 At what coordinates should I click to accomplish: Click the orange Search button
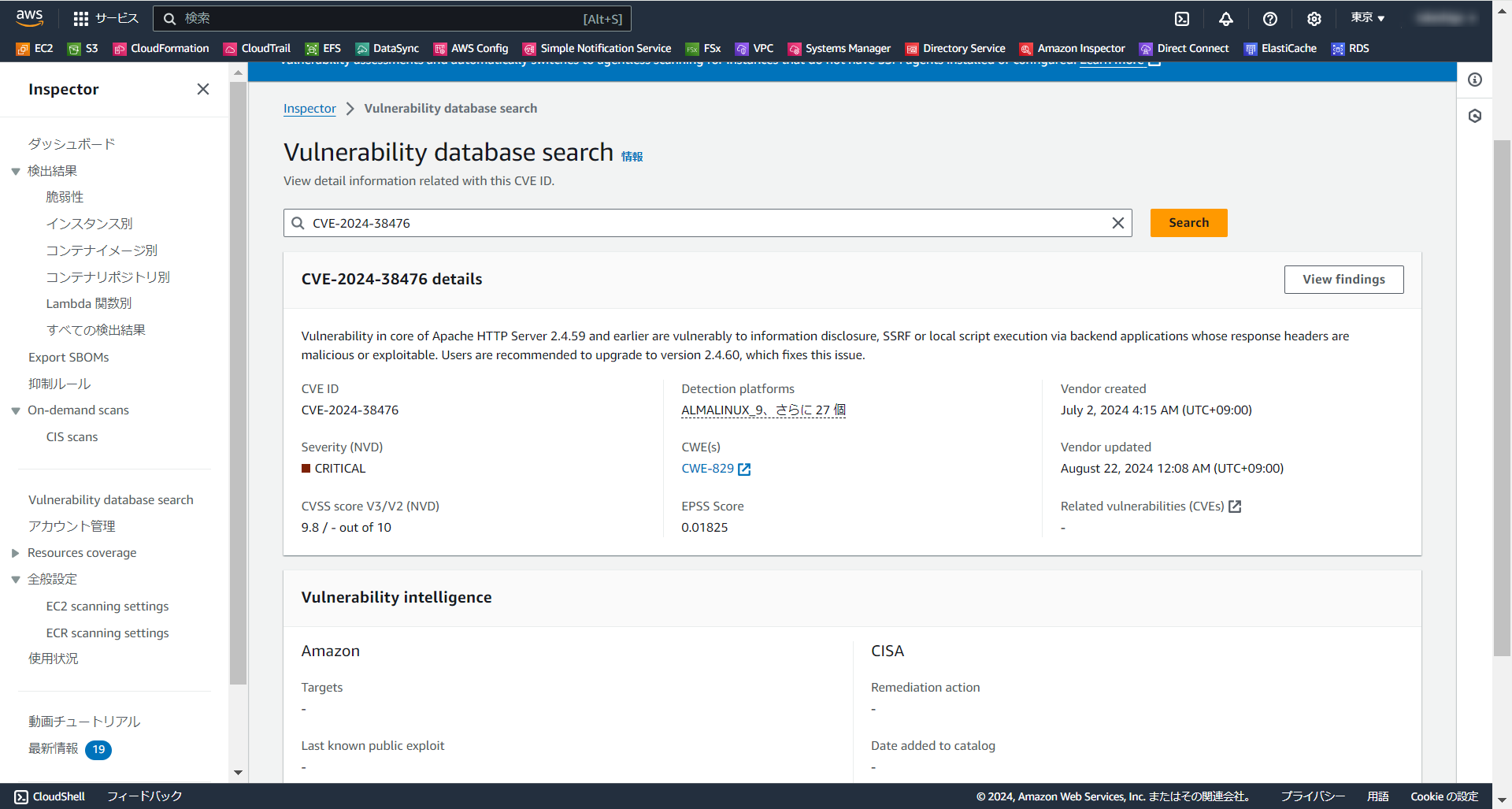click(x=1188, y=223)
